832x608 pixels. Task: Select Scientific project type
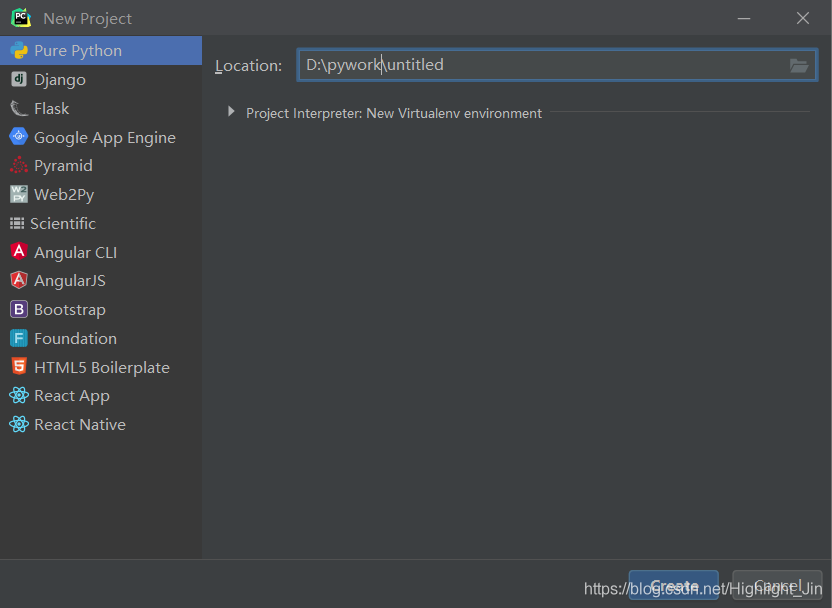click(x=62, y=224)
